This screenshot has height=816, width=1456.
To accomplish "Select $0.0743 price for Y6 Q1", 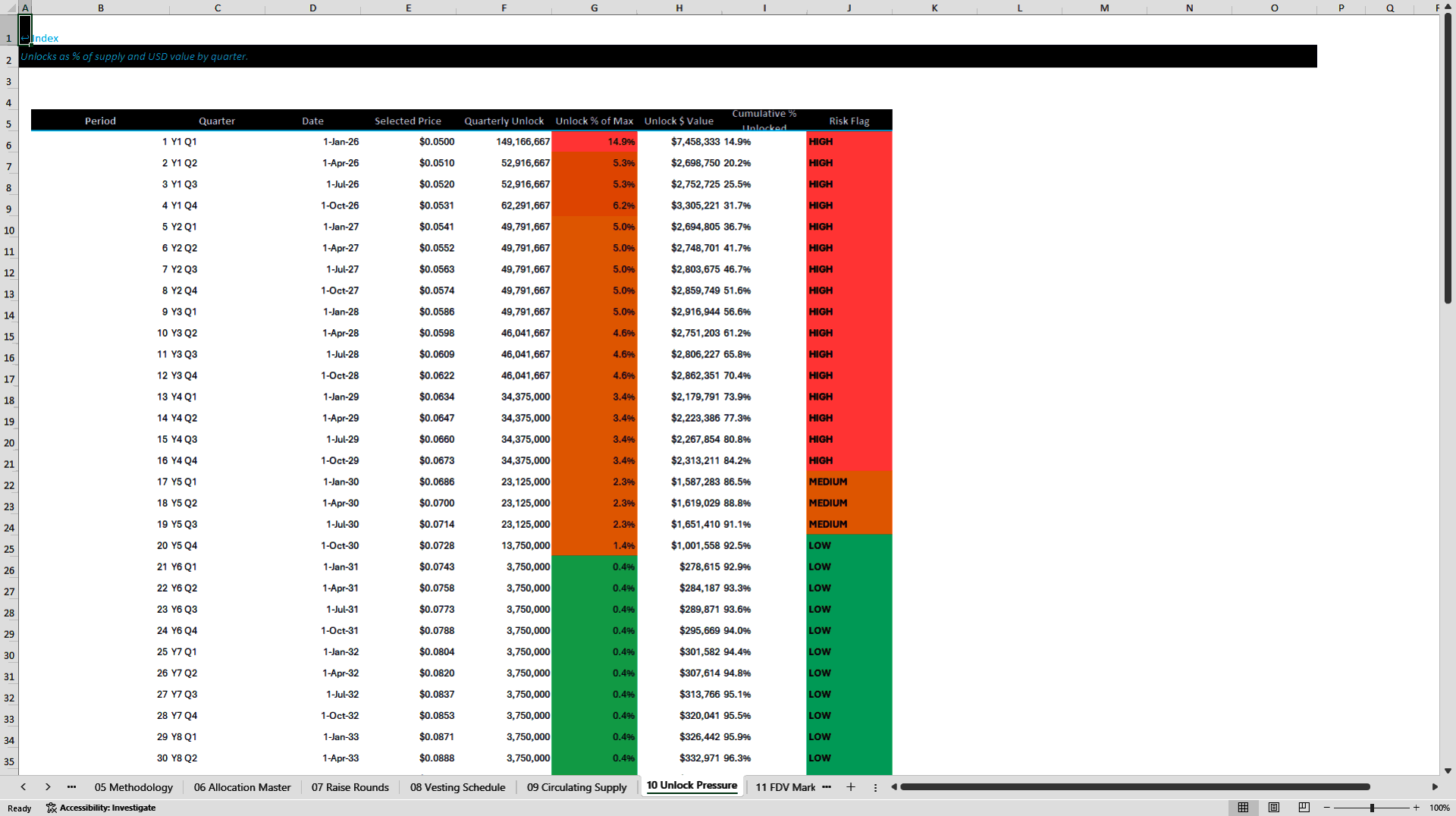I will click(x=408, y=566).
